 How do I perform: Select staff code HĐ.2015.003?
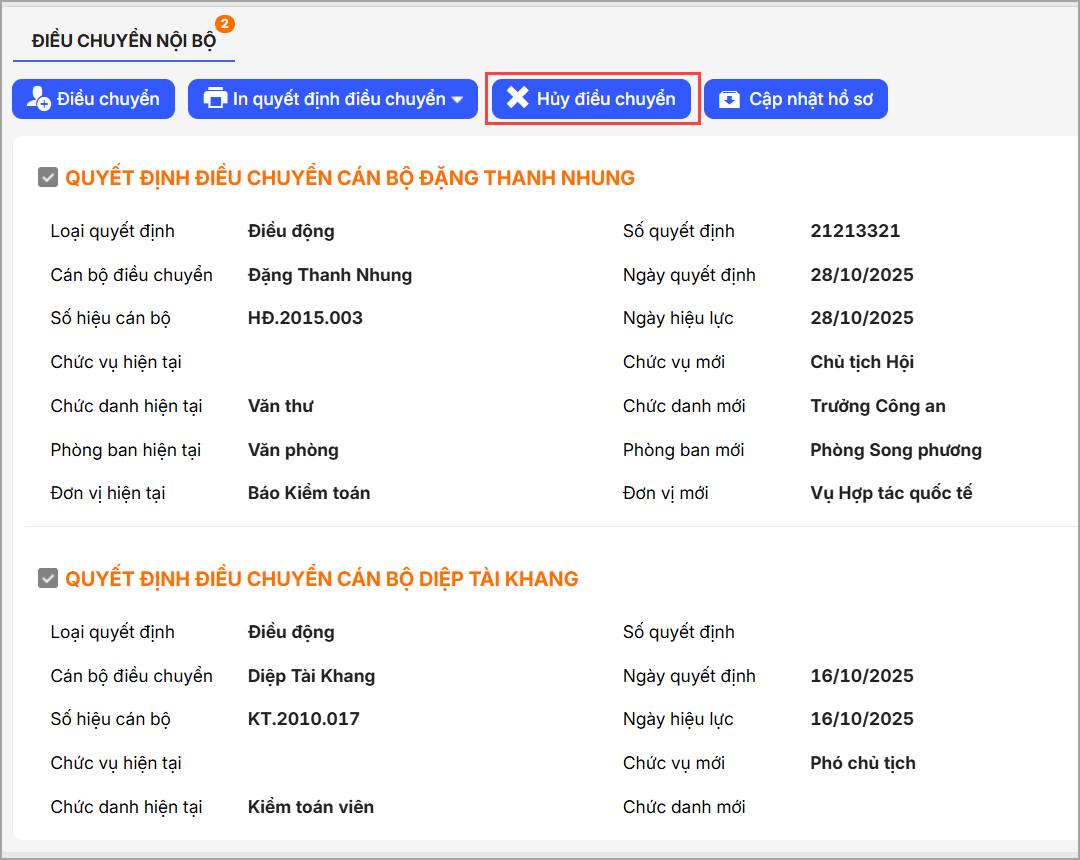pos(305,318)
